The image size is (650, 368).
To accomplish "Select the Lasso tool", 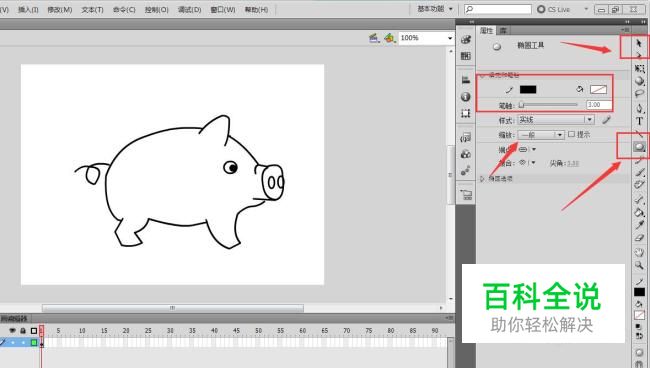I will pyautogui.click(x=639, y=94).
